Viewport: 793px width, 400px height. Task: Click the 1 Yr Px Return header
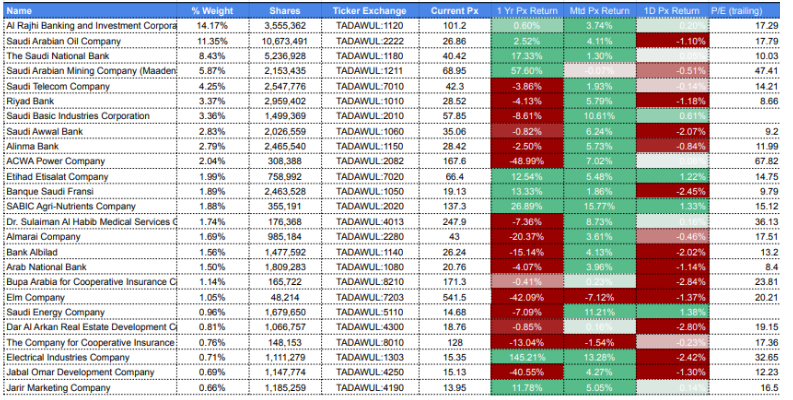pos(527,11)
